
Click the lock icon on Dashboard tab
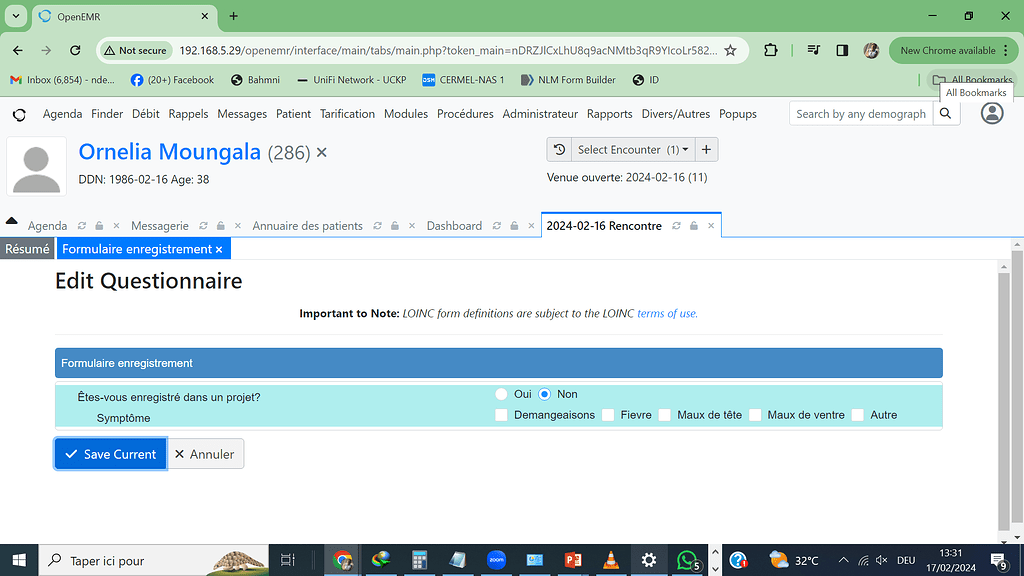point(513,226)
